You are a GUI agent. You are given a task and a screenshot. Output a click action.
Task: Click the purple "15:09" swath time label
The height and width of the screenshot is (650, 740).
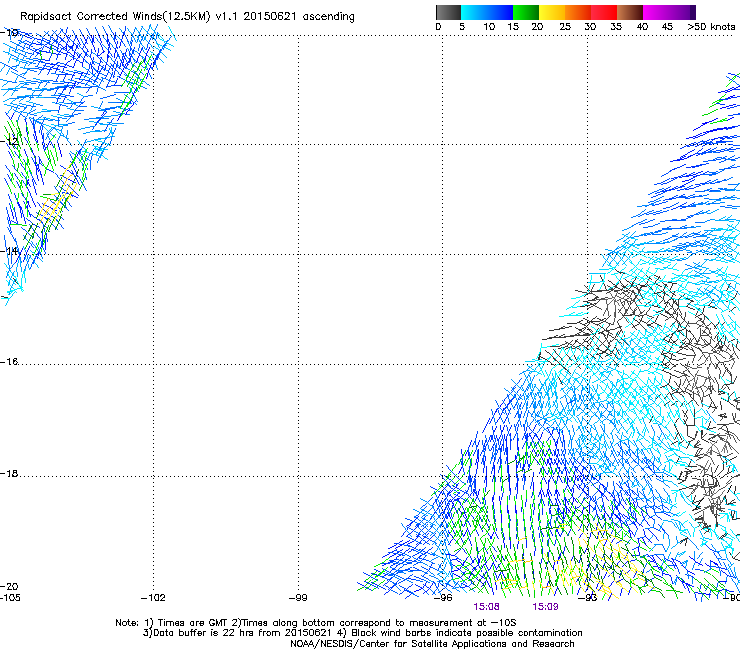(545, 607)
